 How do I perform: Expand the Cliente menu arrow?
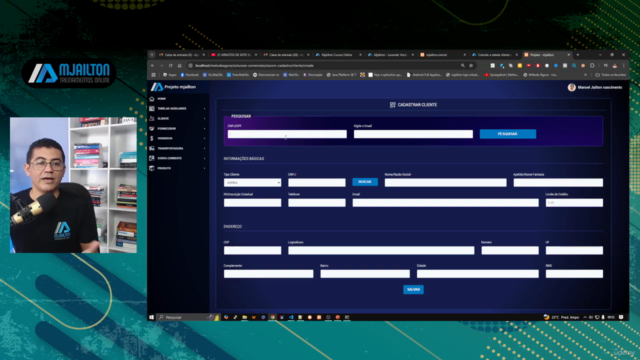(x=204, y=118)
